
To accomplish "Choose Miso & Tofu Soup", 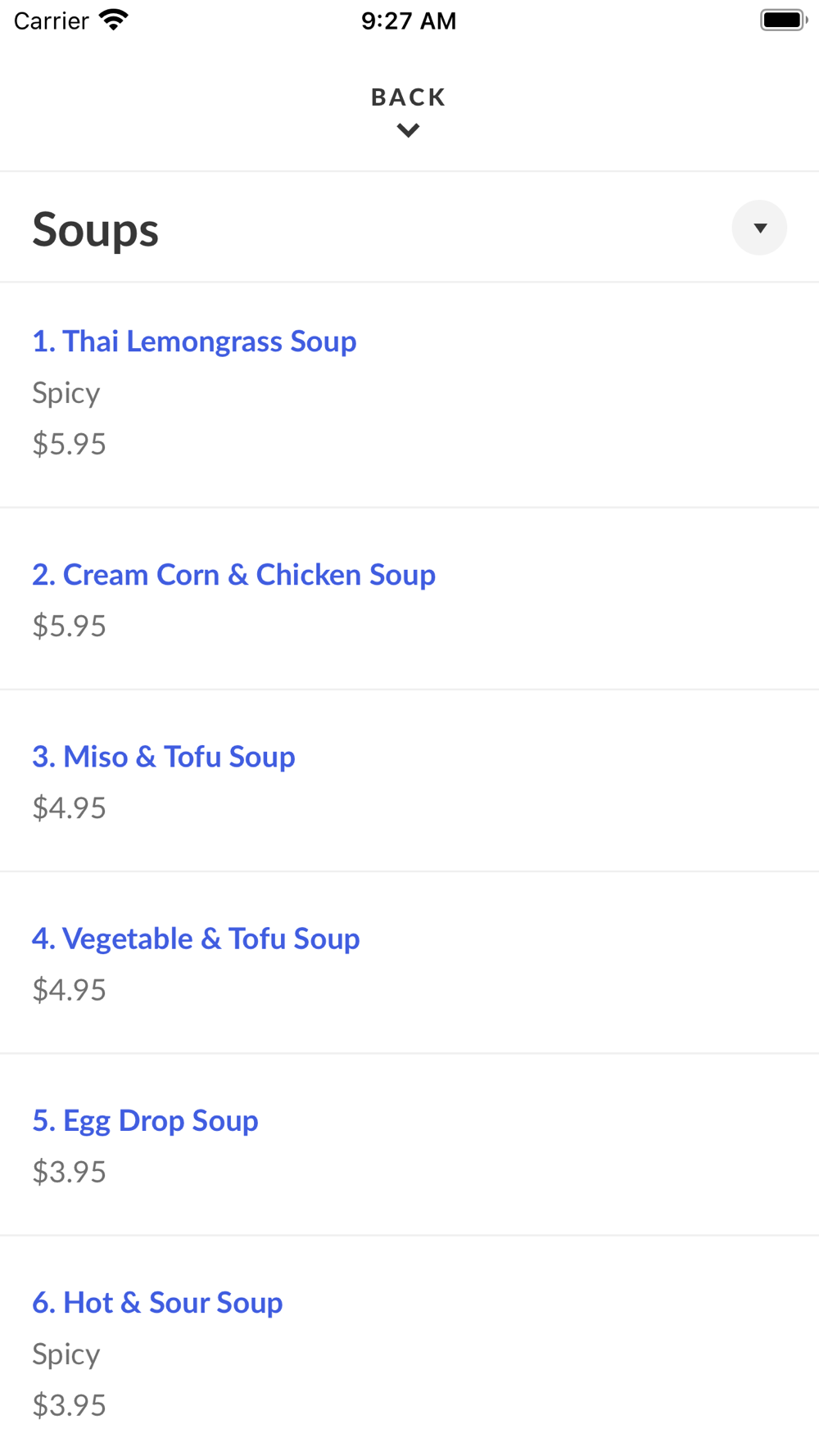I will pos(164,757).
